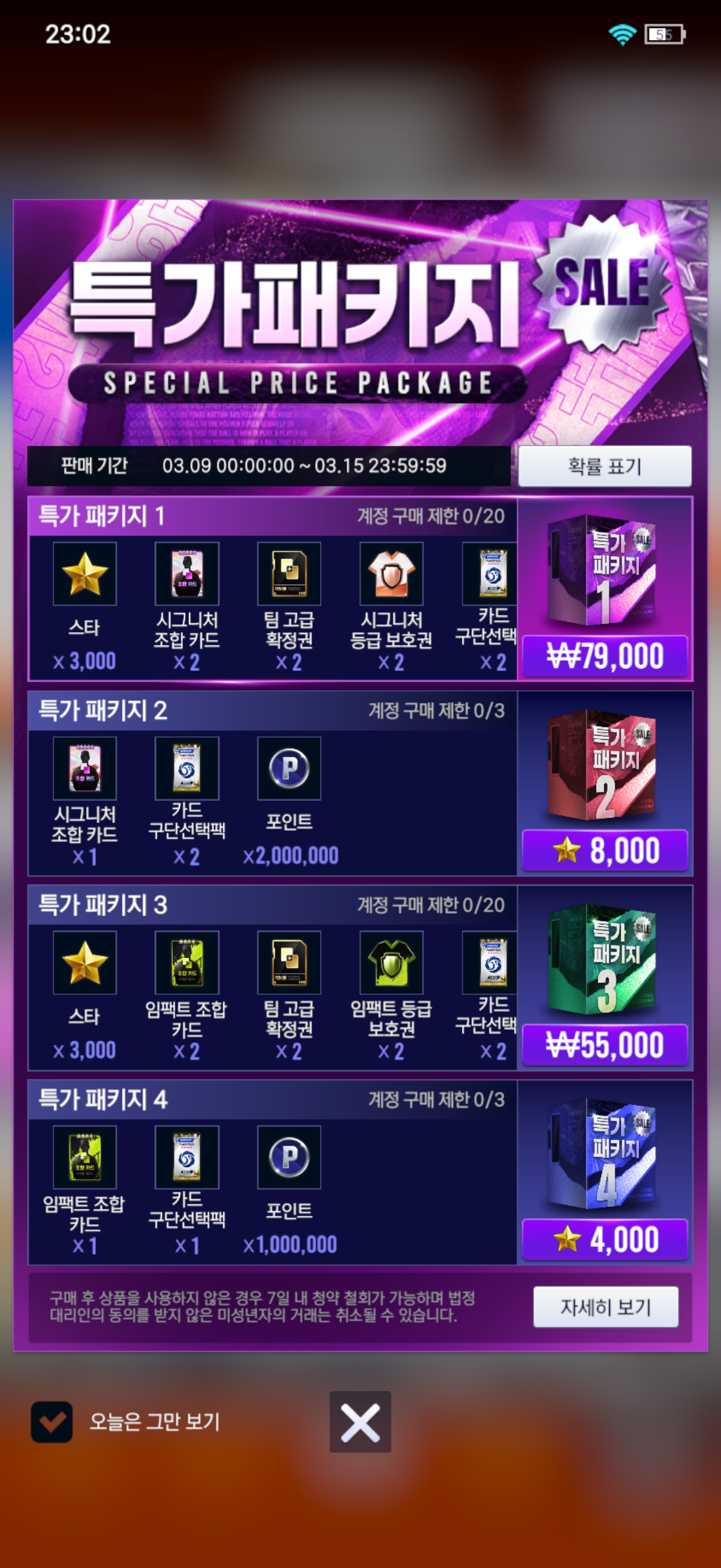Click the 자세히 보기 details button
The width and height of the screenshot is (721, 1568).
click(606, 1307)
